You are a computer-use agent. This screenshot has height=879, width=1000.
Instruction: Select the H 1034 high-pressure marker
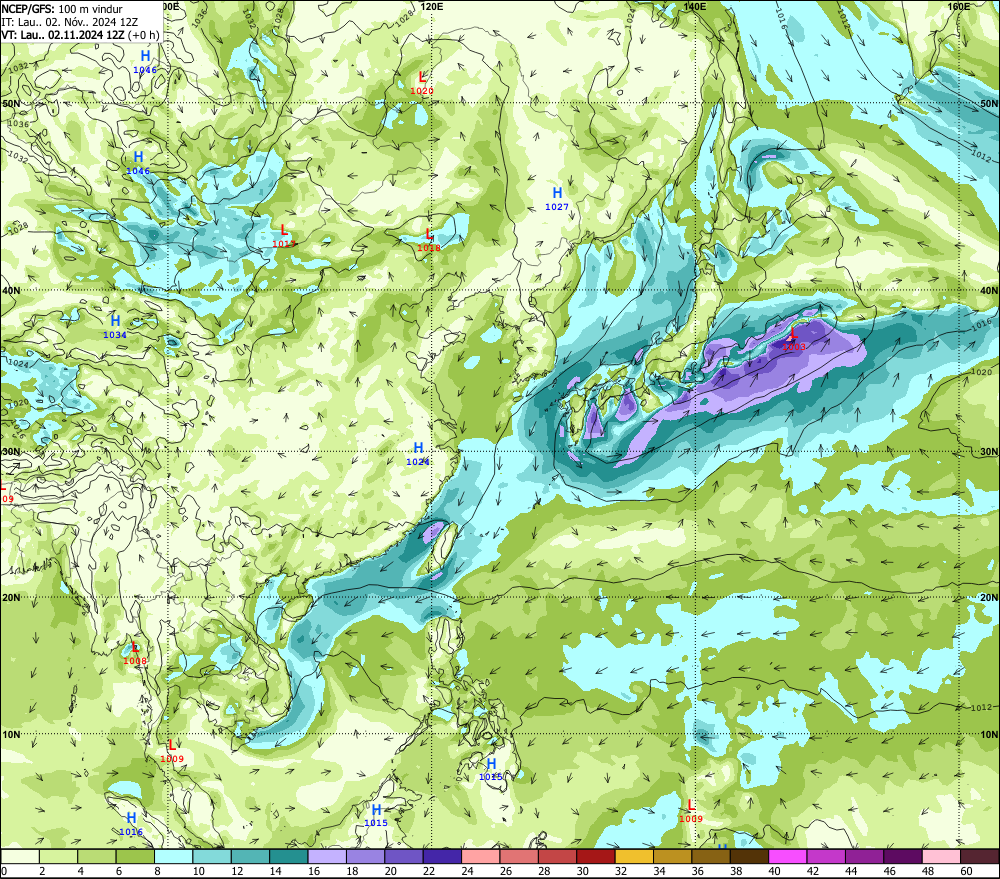(115, 327)
